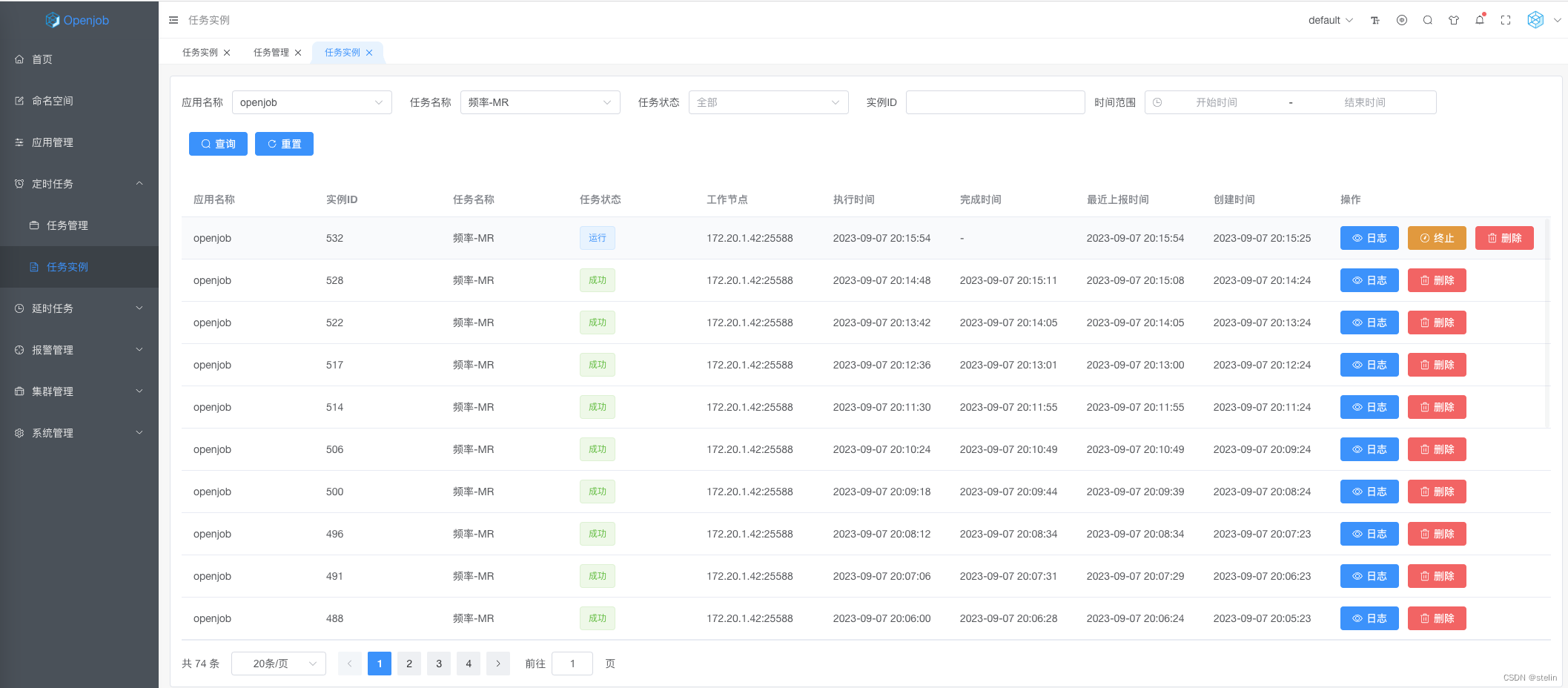1568x688 pixels.
Task: View 日志 for instance 517
Action: [x=1369, y=365]
